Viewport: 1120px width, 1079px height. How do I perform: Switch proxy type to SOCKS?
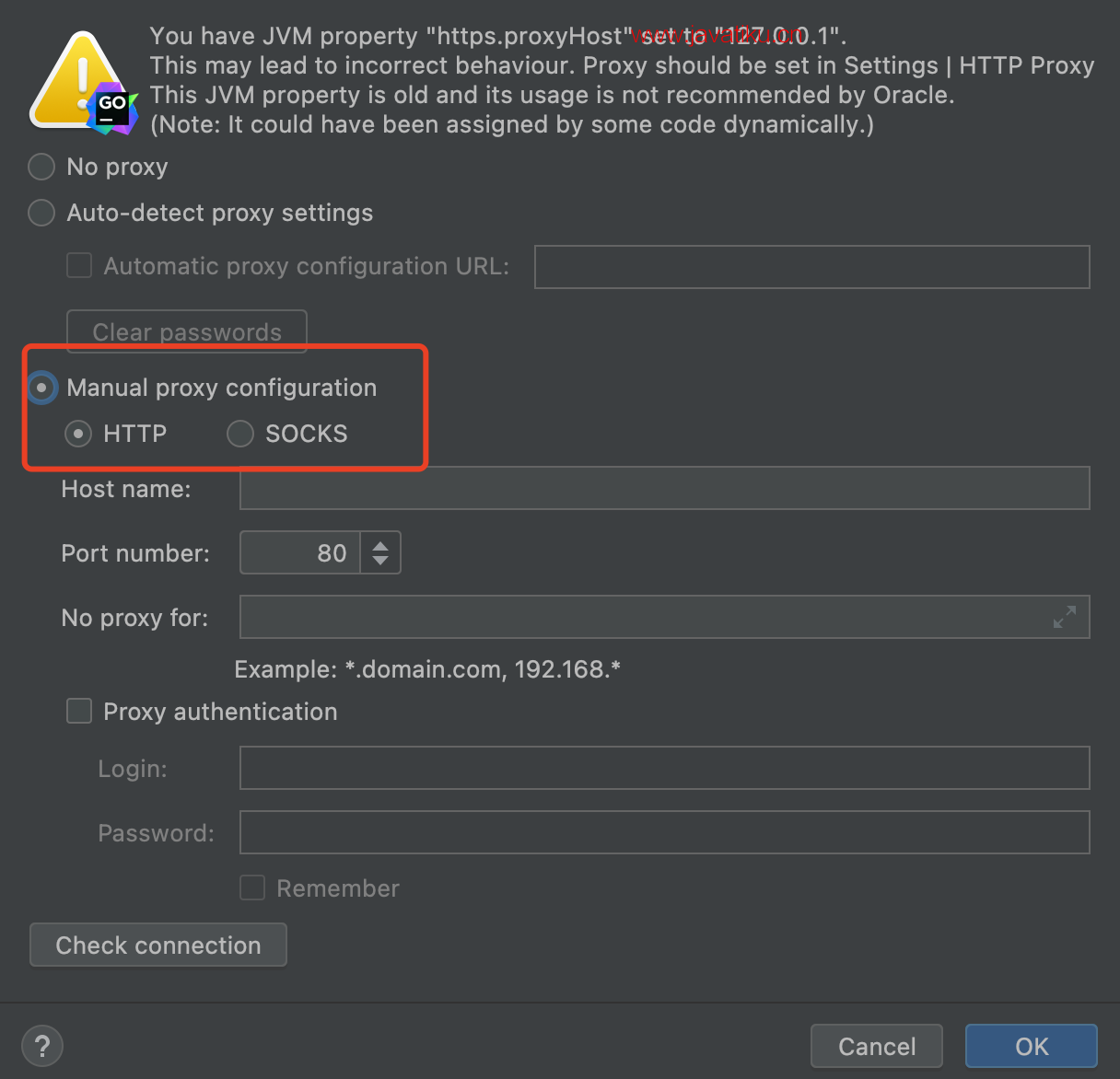[x=240, y=434]
